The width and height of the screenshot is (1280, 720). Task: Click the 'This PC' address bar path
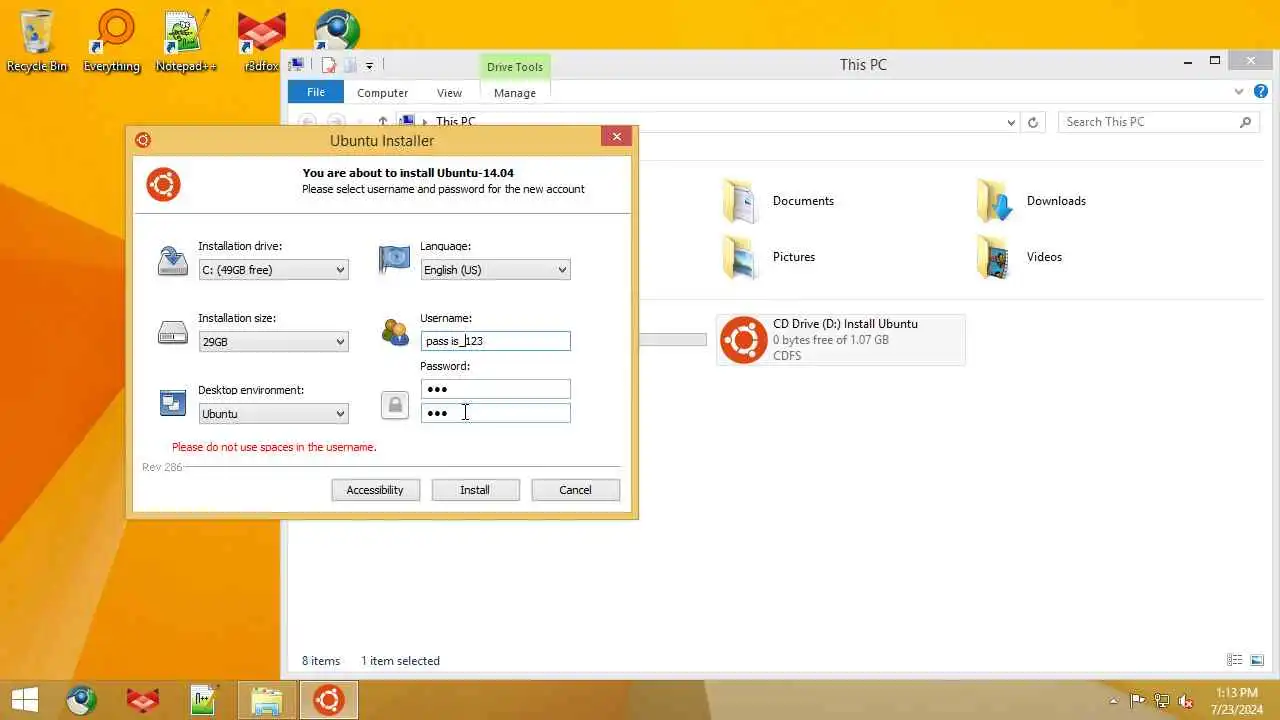456,122
